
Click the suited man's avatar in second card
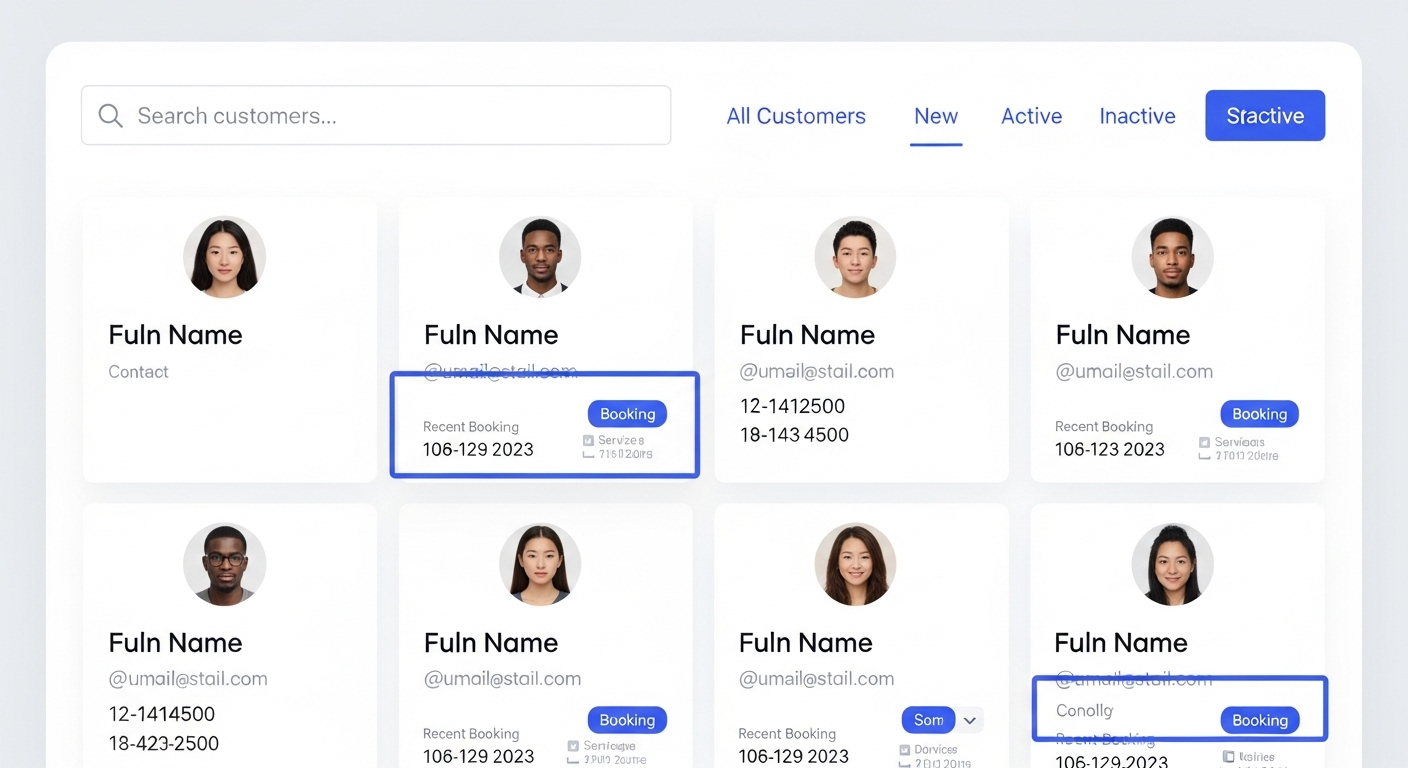tap(540, 257)
